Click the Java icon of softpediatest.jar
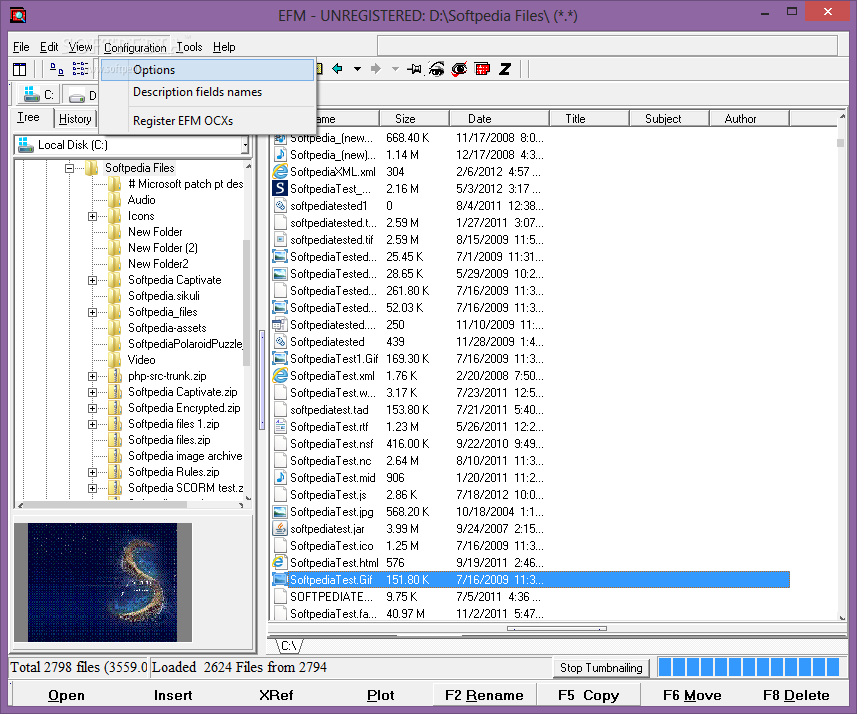The image size is (857, 714). point(280,529)
